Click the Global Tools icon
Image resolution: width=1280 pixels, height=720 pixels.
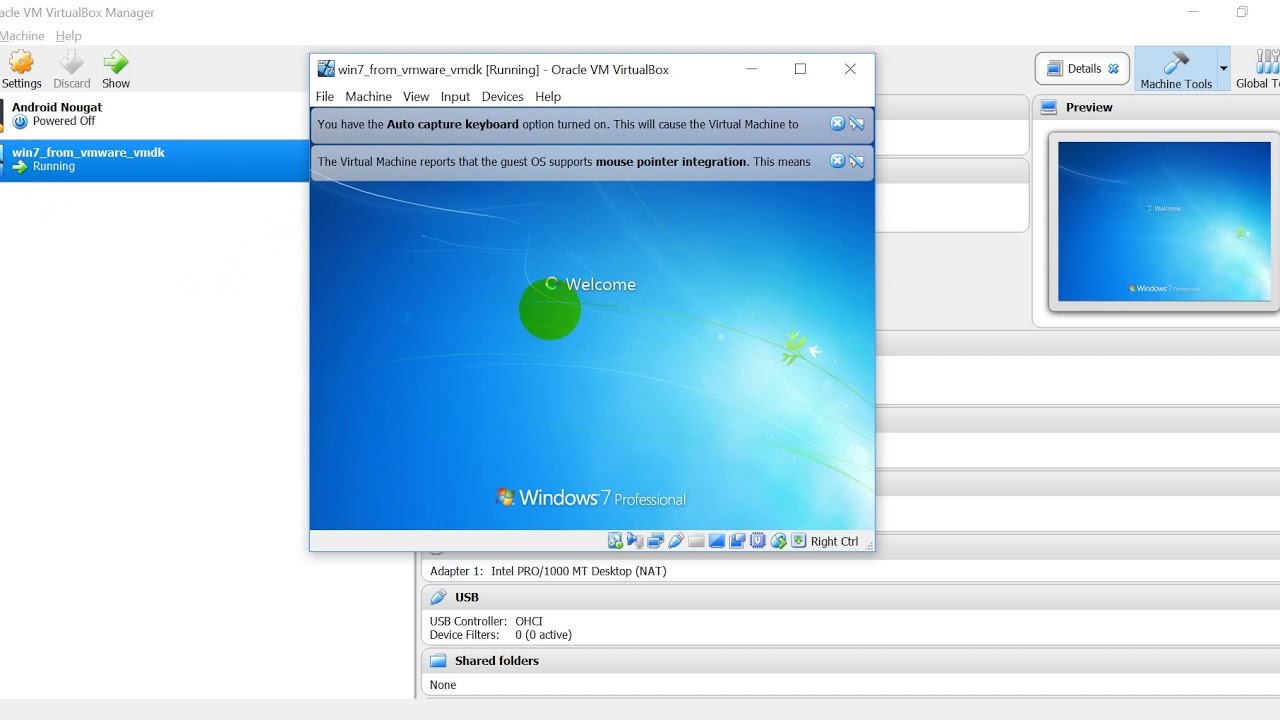click(1267, 62)
